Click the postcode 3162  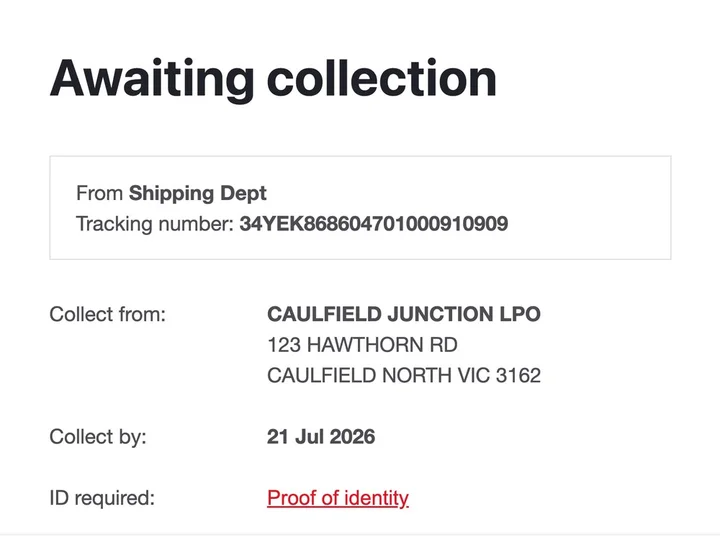point(518,375)
